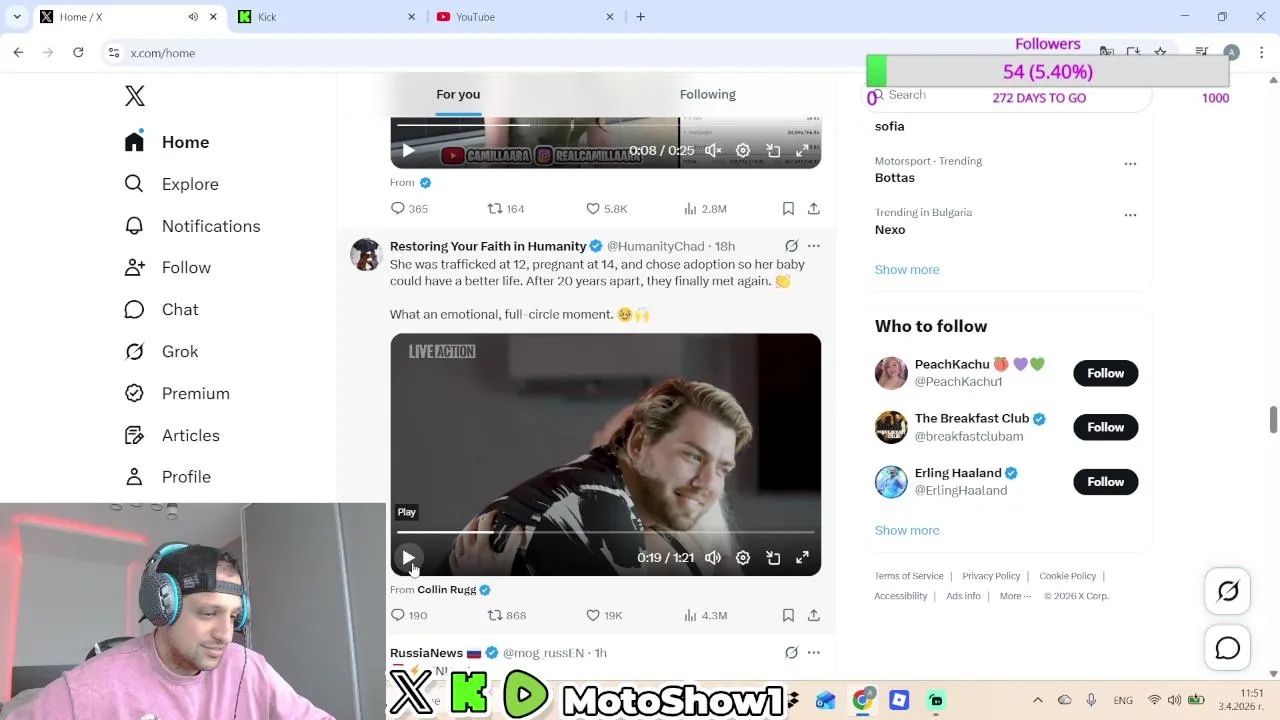Open more options on HumanityChad post

[x=814, y=246]
